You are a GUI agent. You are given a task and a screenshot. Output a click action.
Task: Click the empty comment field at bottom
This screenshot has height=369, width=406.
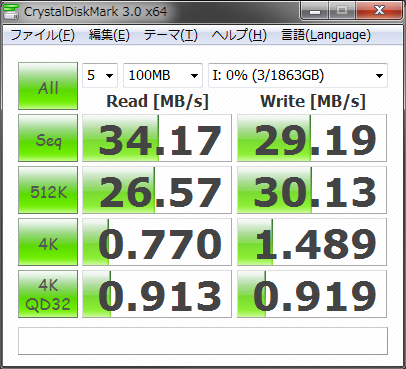tap(203, 341)
